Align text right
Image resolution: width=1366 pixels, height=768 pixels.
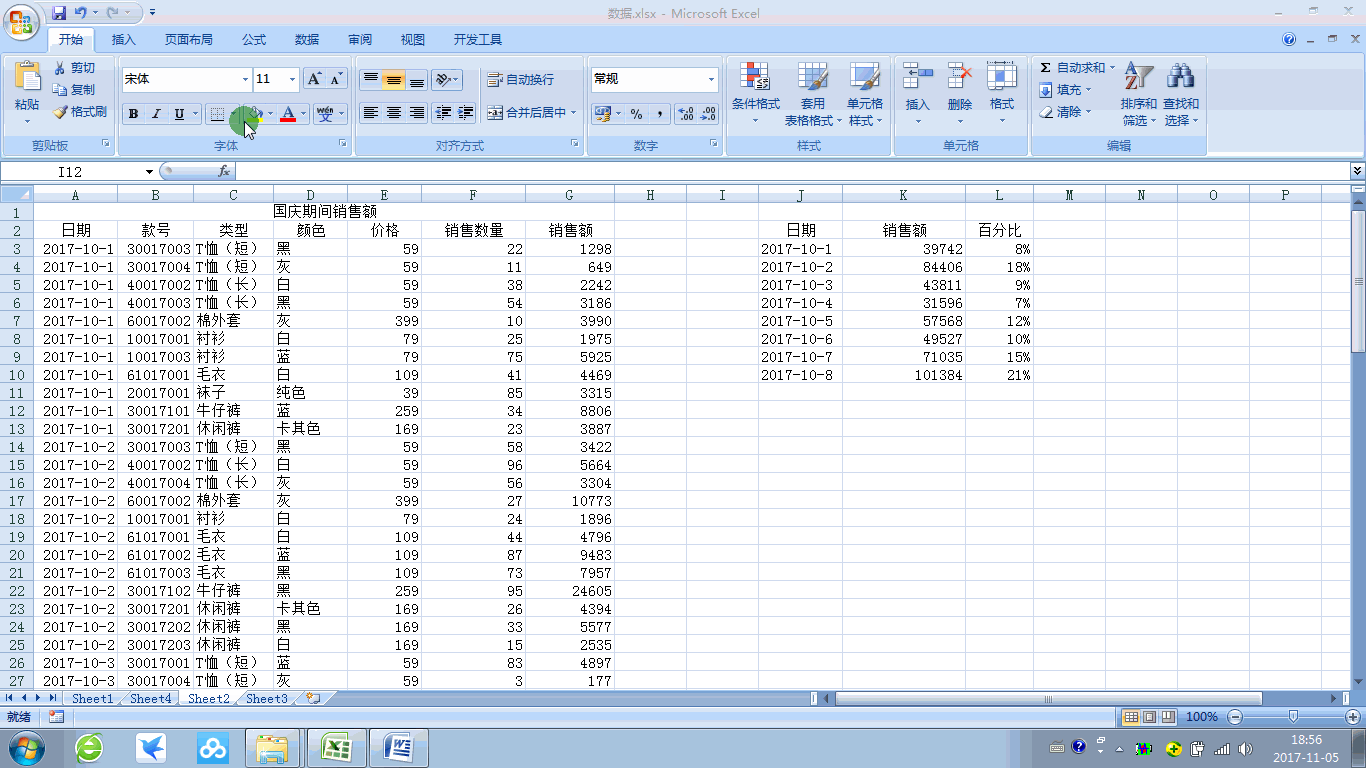click(x=417, y=113)
